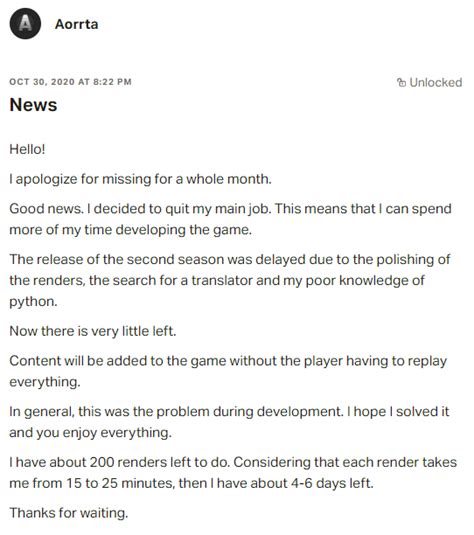Click the 'Good news' quit main job line

pyautogui.click(x=230, y=209)
